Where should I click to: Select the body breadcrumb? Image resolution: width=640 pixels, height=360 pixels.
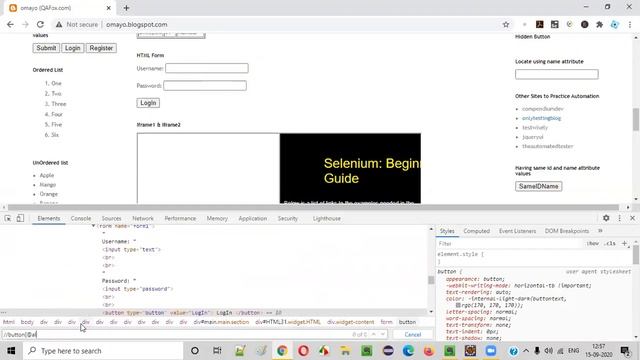(x=27, y=322)
